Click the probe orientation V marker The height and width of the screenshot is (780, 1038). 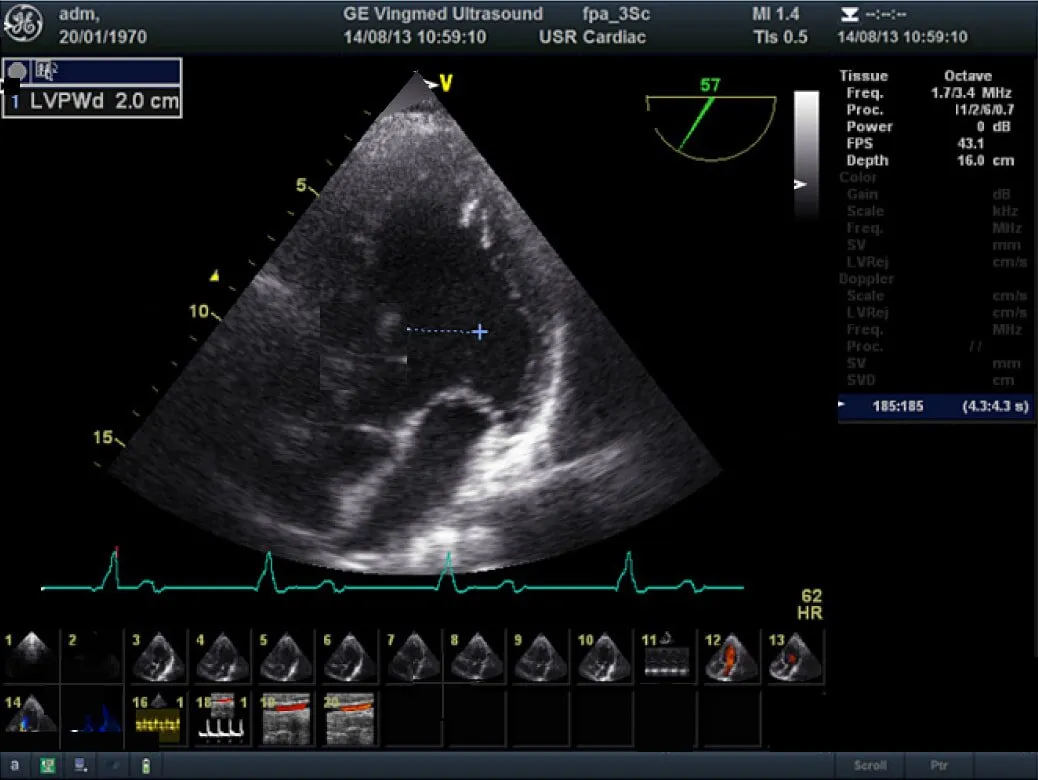click(445, 84)
